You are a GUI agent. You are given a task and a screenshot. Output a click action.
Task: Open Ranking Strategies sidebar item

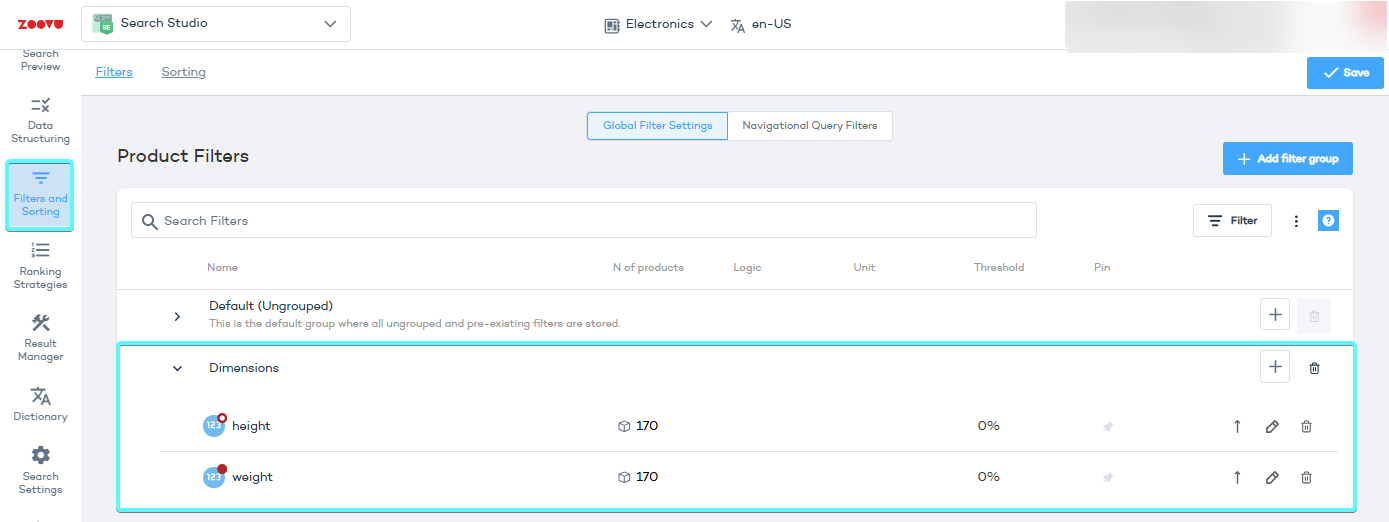[x=40, y=265]
